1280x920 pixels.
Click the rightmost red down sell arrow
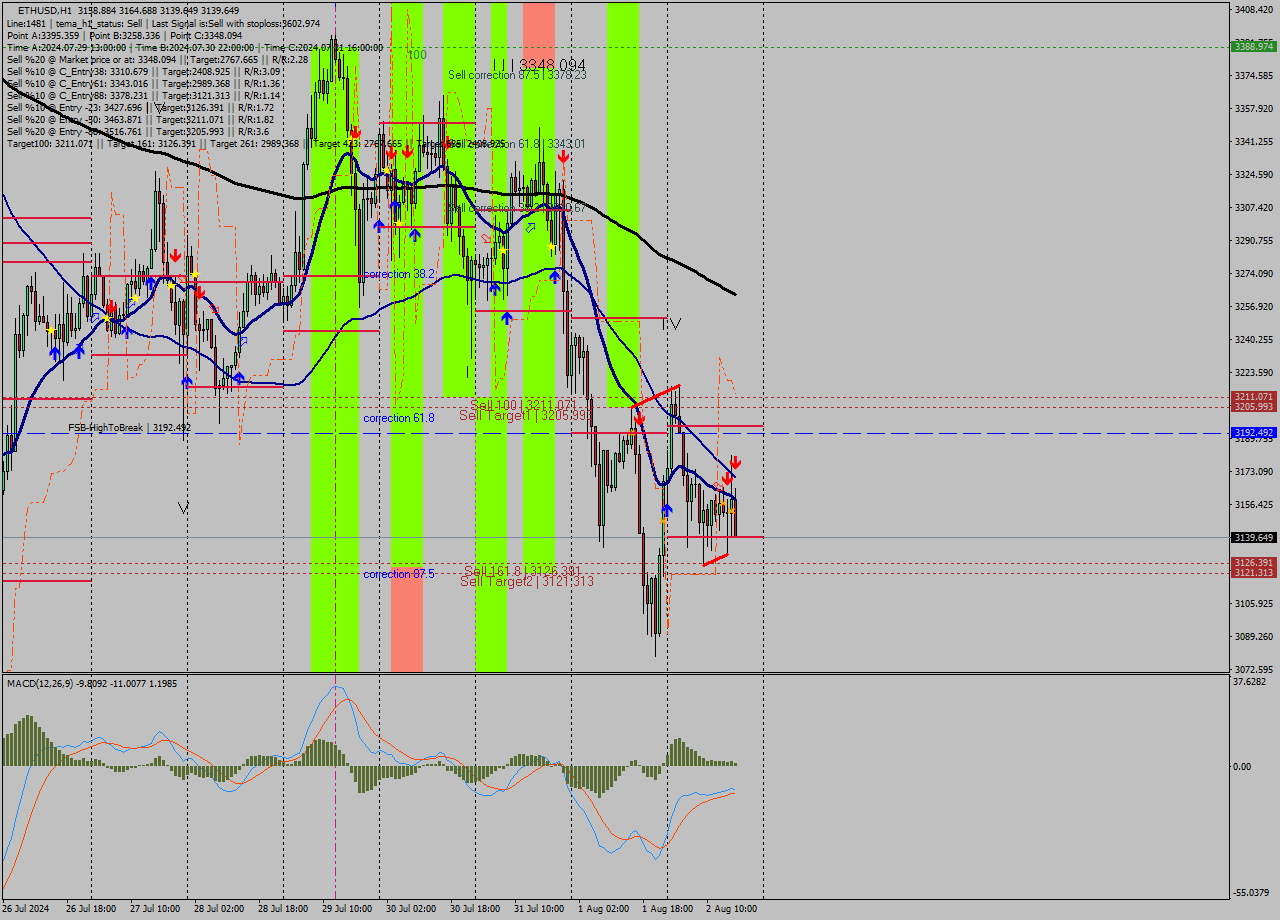(735, 462)
